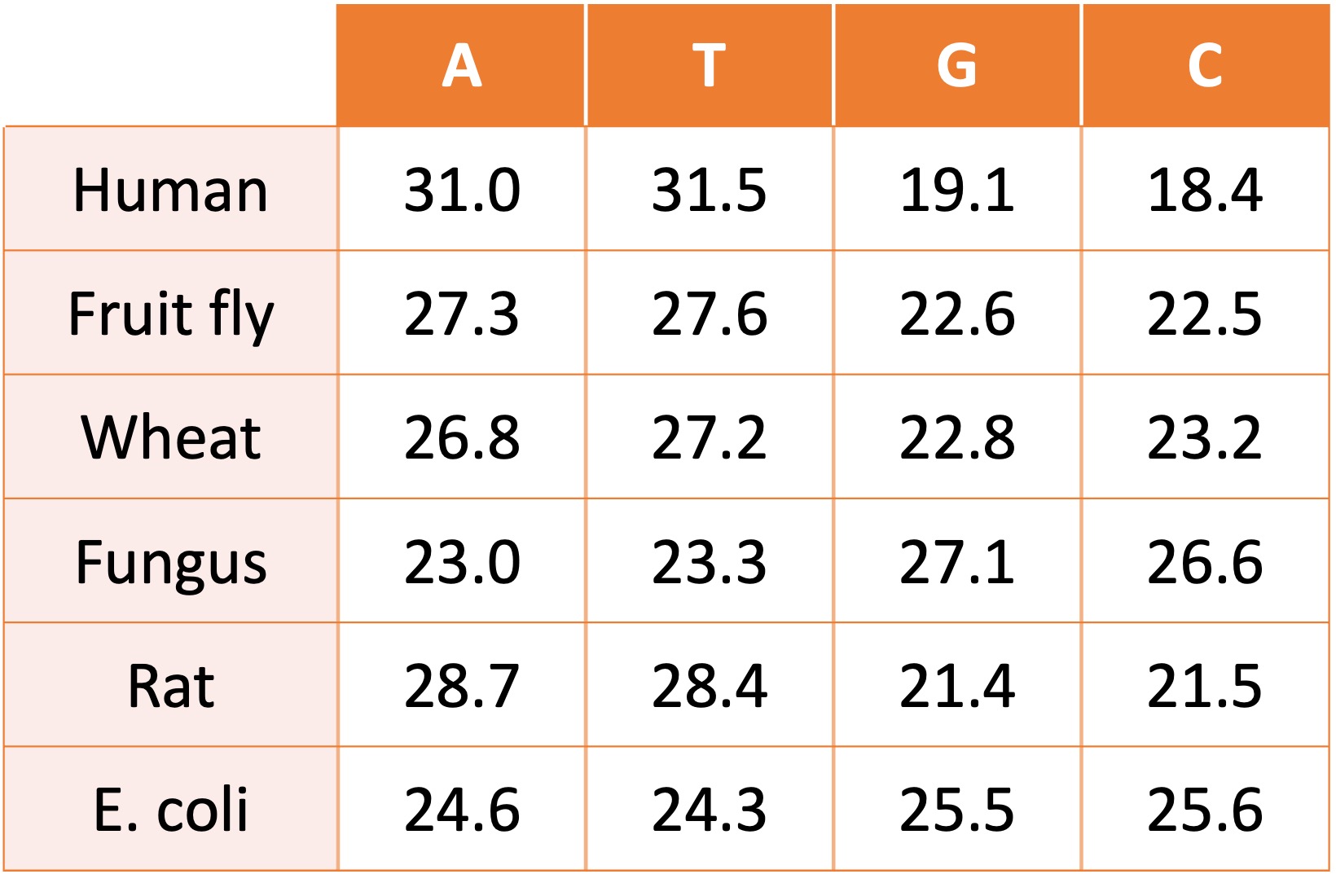Click the column header A
This screenshot has height=896, width=1336.
click(x=462, y=65)
